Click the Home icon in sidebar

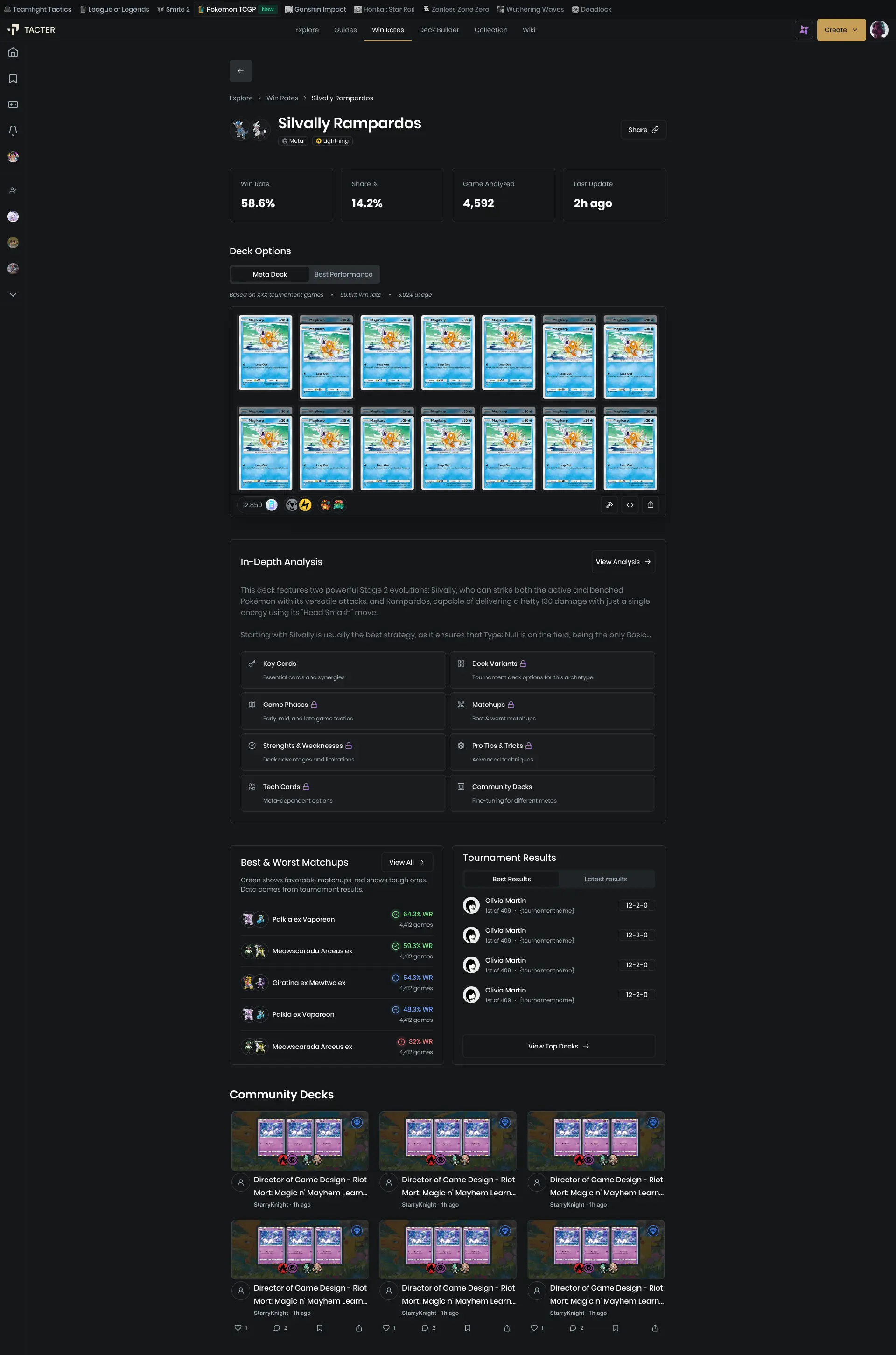13,53
